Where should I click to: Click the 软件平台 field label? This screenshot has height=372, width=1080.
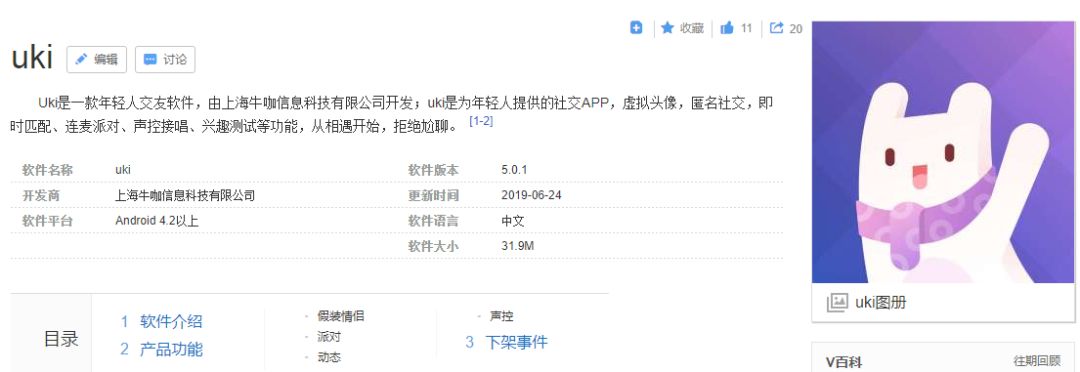click(x=47, y=221)
